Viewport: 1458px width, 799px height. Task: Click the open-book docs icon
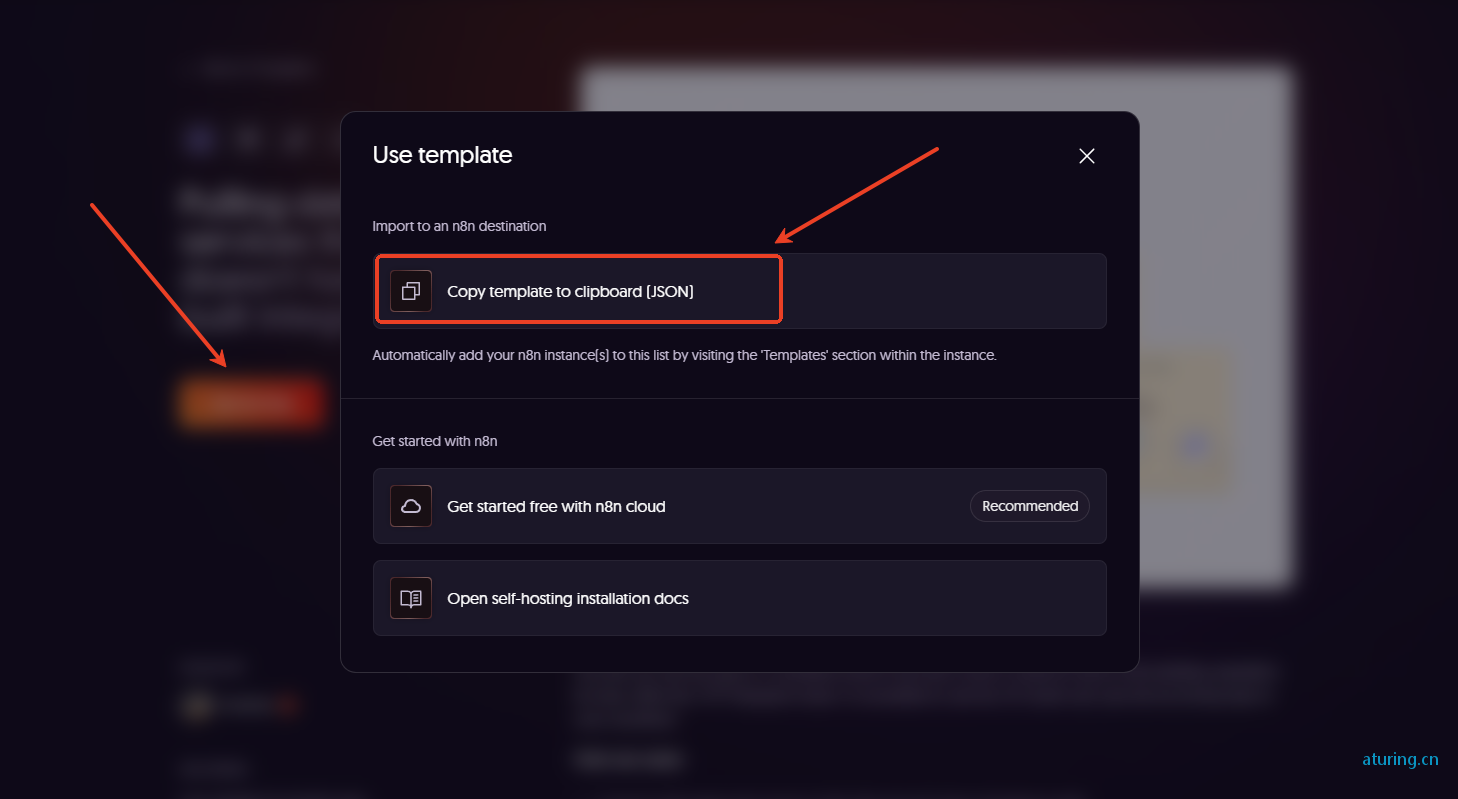(x=411, y=598)
